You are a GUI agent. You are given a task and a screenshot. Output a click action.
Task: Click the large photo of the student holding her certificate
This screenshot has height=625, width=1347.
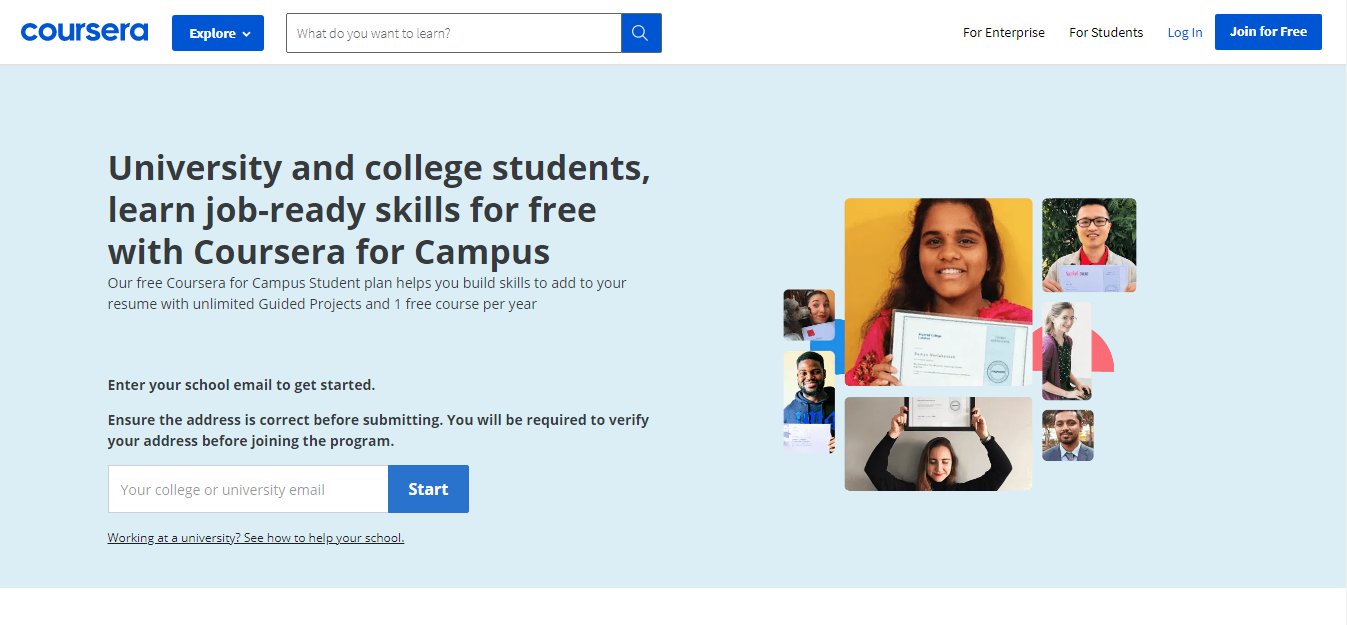pyautogui.click(x=938, y=292)
